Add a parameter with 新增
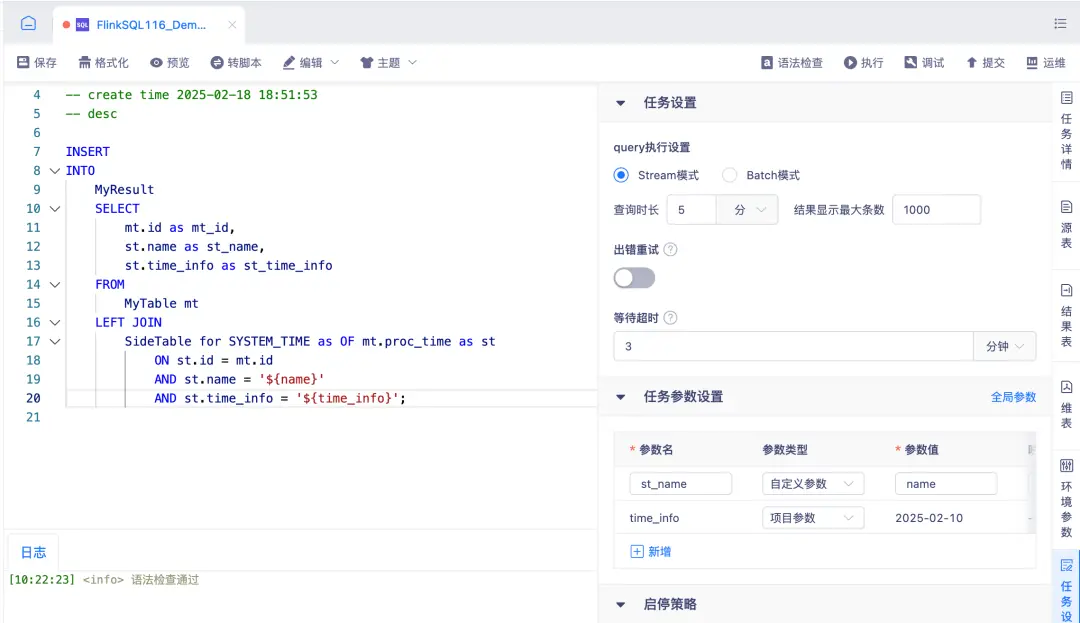Screen dimensions: 1080x623 [651, 551]
